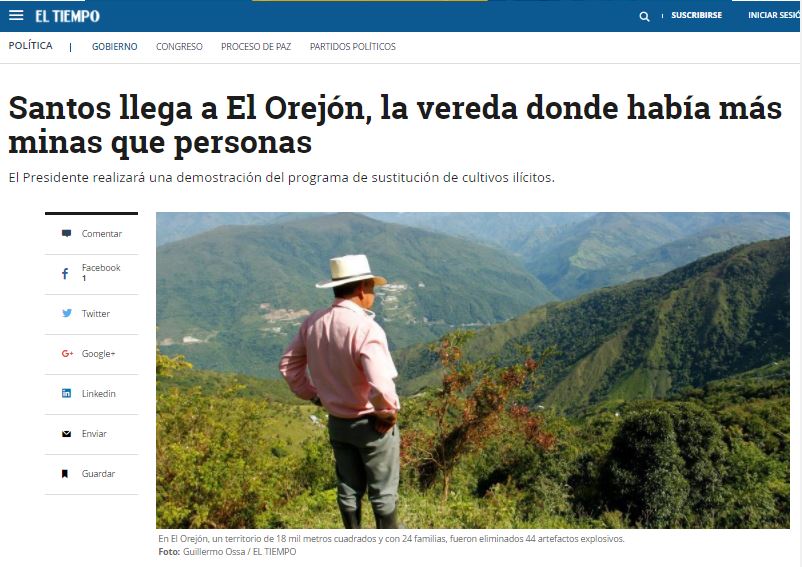Viewport: 802px width, 567px height.
Task: Click the search magnifier icon
Action: 644,16
